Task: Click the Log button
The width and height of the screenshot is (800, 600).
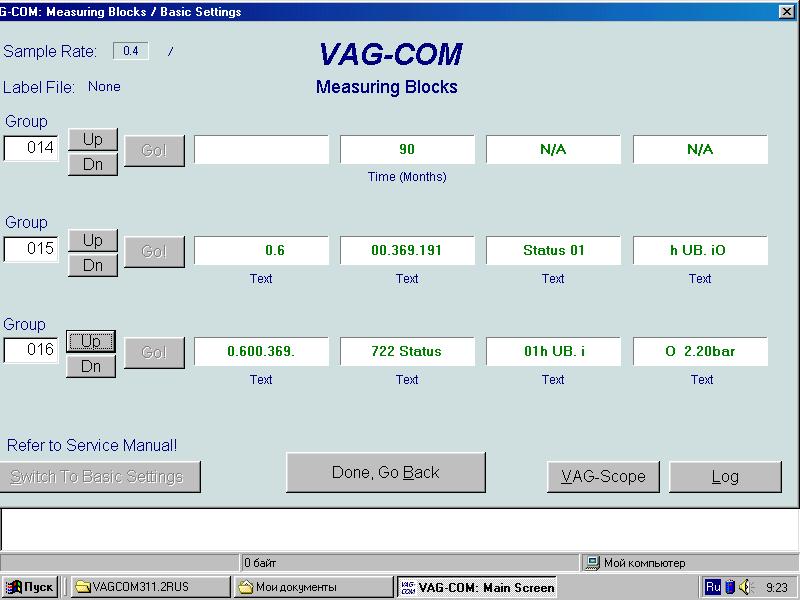Action: pyautogui.click(x=725, y=477)
